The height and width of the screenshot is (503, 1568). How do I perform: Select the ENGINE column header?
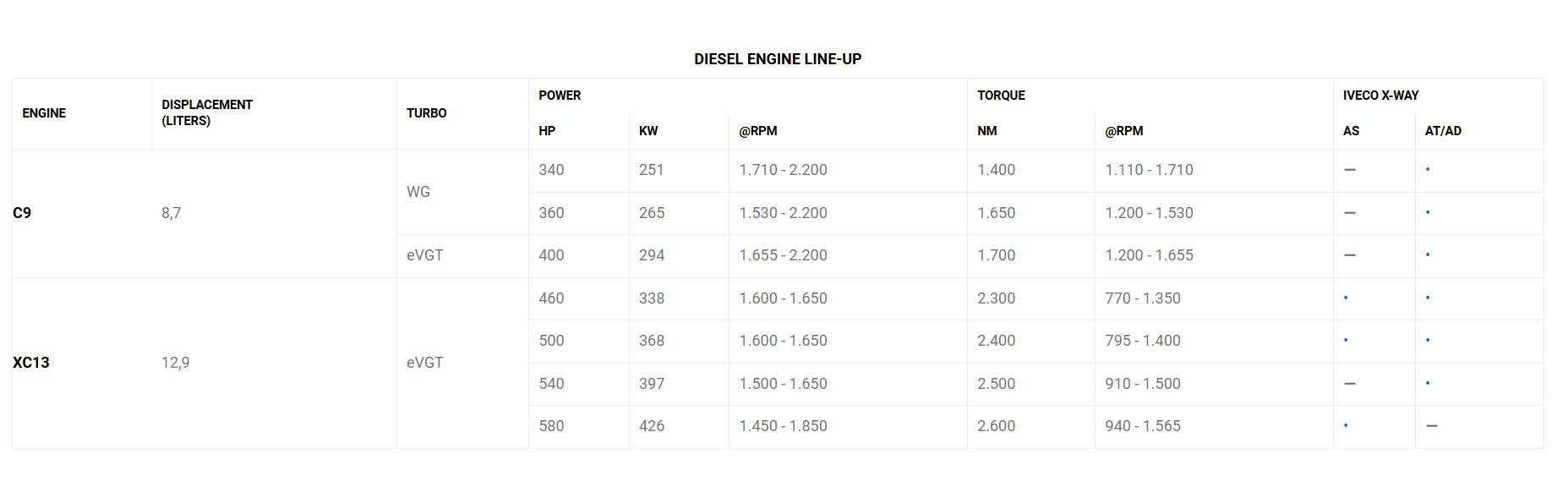[x=44, y=113]
